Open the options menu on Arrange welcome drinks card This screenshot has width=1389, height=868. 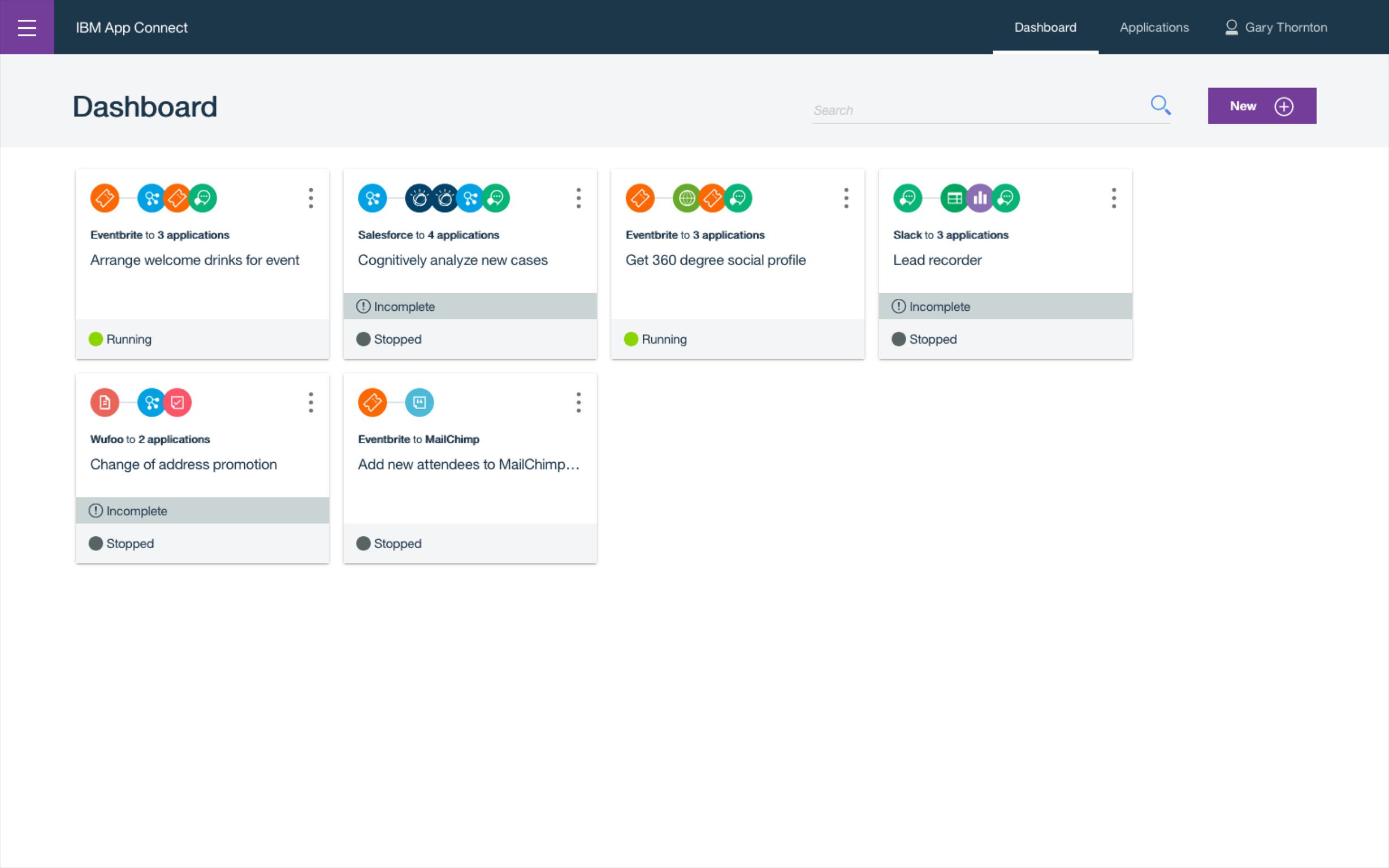(x=310, y=198)
